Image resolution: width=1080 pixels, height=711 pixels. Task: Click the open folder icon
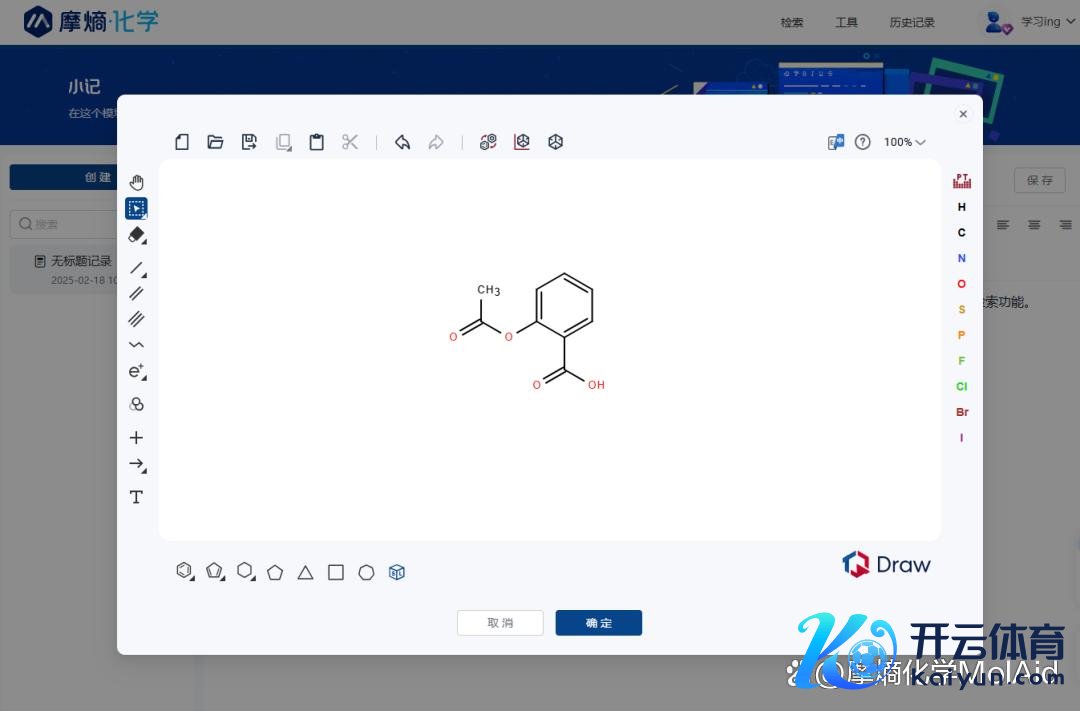coord(215,142)
